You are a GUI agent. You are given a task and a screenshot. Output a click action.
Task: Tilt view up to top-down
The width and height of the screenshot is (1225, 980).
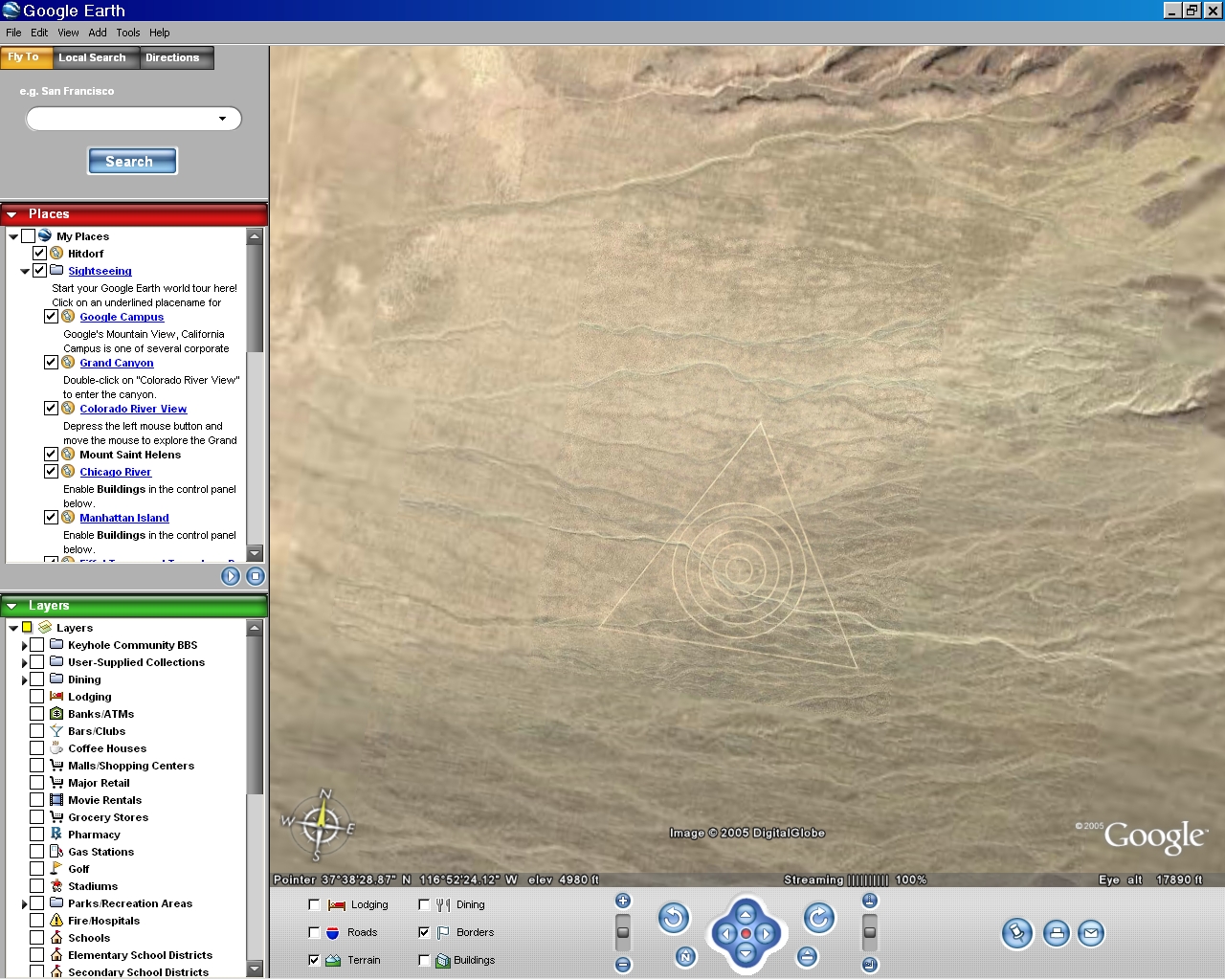(x=869, y=901)
